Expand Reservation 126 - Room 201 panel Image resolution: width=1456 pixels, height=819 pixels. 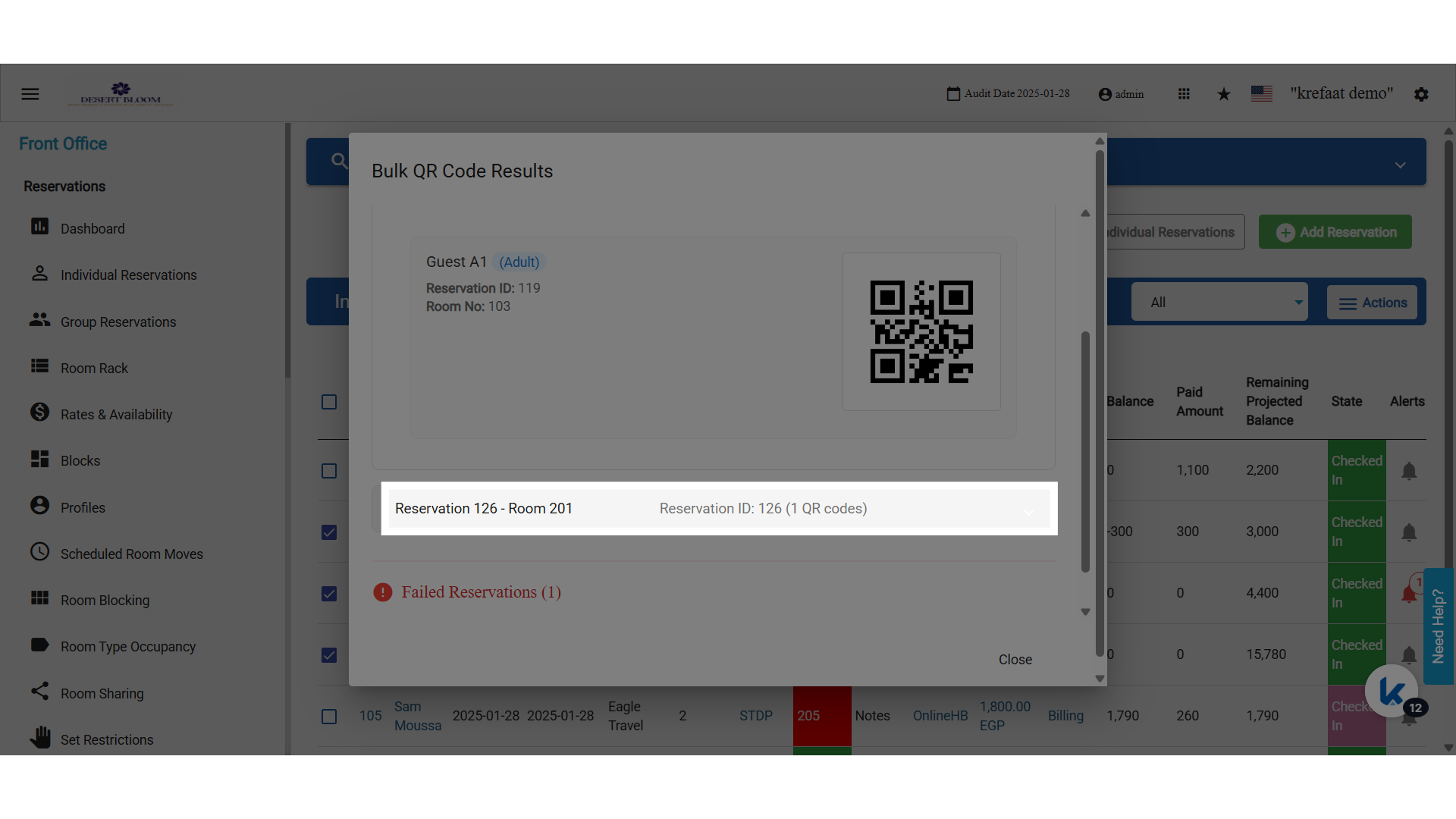pos(719,509)
